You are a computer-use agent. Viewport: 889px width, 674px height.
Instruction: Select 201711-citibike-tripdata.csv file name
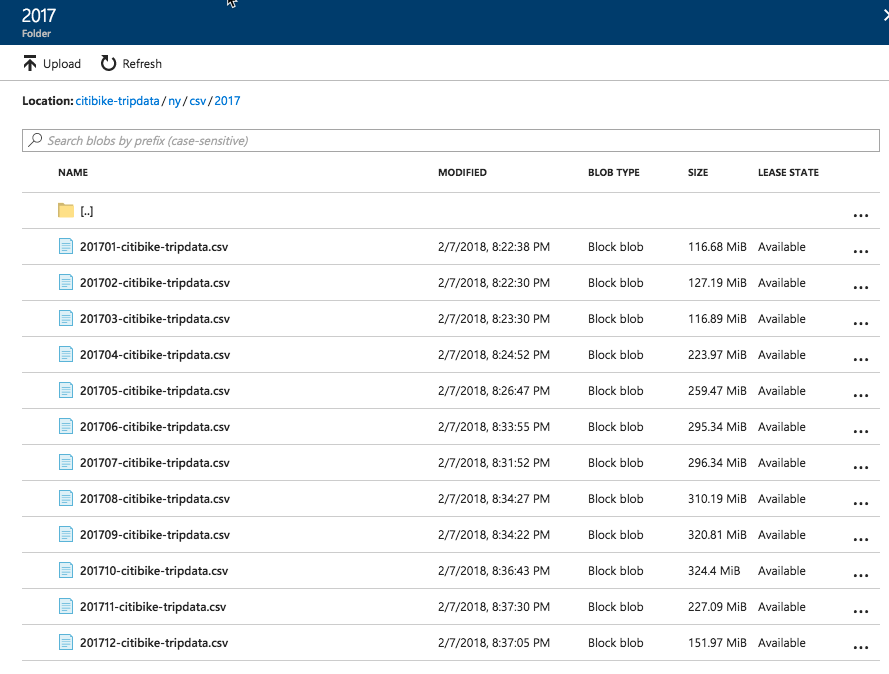pyautogui.click(x=153, y=607)
